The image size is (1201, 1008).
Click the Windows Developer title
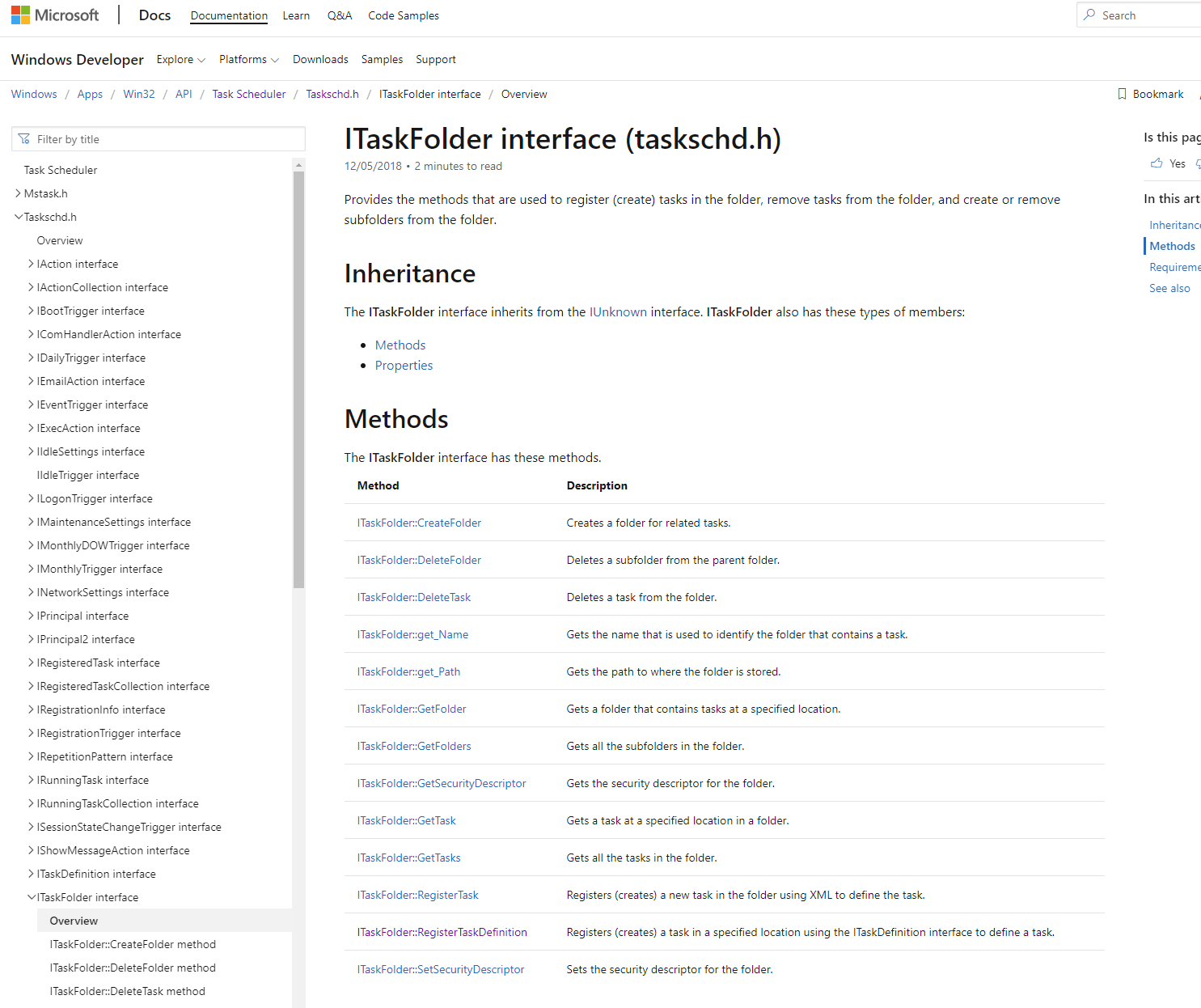(x=78, y=59)
